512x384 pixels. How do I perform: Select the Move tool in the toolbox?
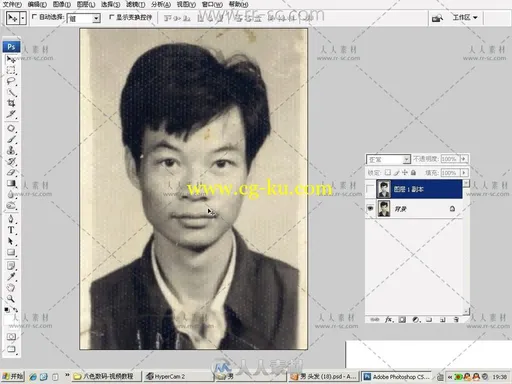tap(11, 60)
